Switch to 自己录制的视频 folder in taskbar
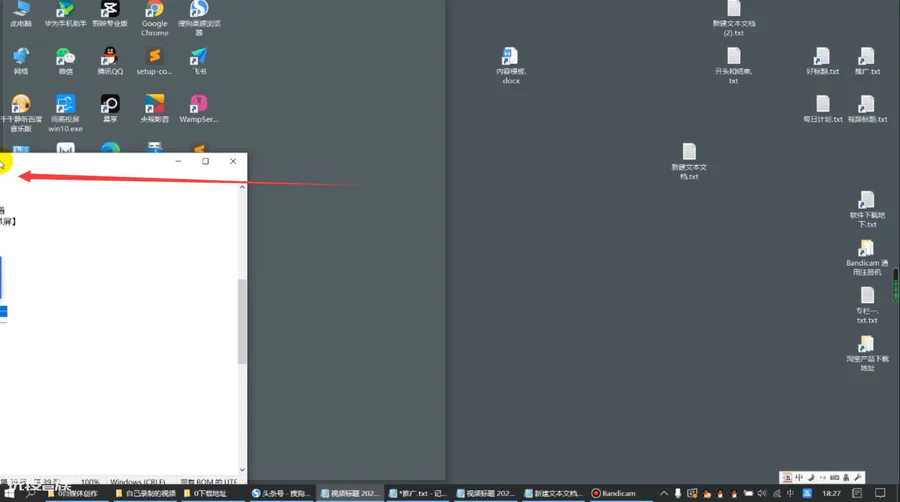The height and width of the screenshot is (502, 900). 146,493
